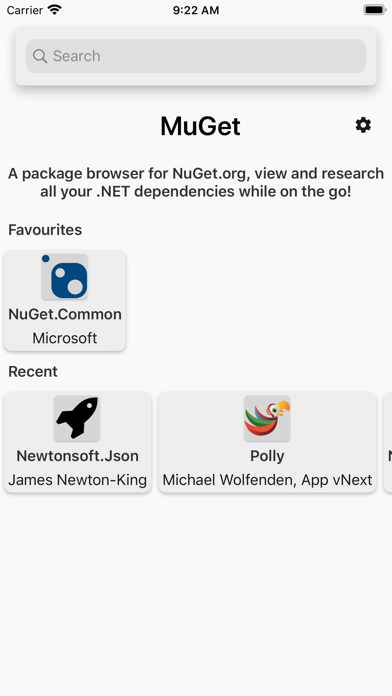The width and height of the screenshot is (392, 696).
Task: Tap the MuGet title heading
Action: [200, 126]
